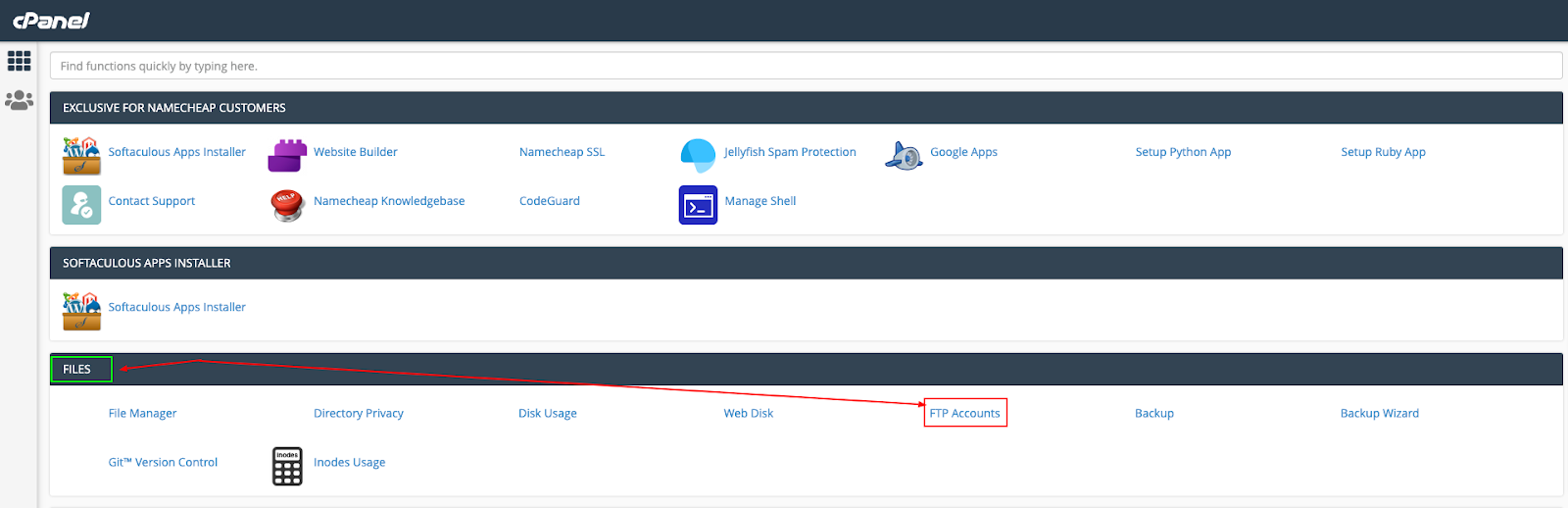Click the Manage Shell terminal icon
Image resolution: width=1568 pixels, height=508 pixels.
[698, 205]
